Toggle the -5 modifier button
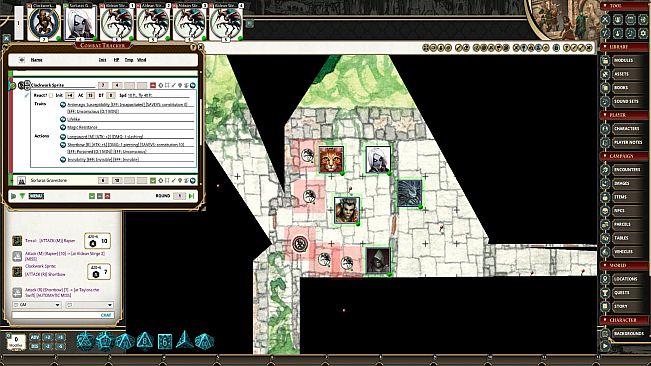Image resolution: width=651 pixels, height=366 pixels. coord(60,346)
